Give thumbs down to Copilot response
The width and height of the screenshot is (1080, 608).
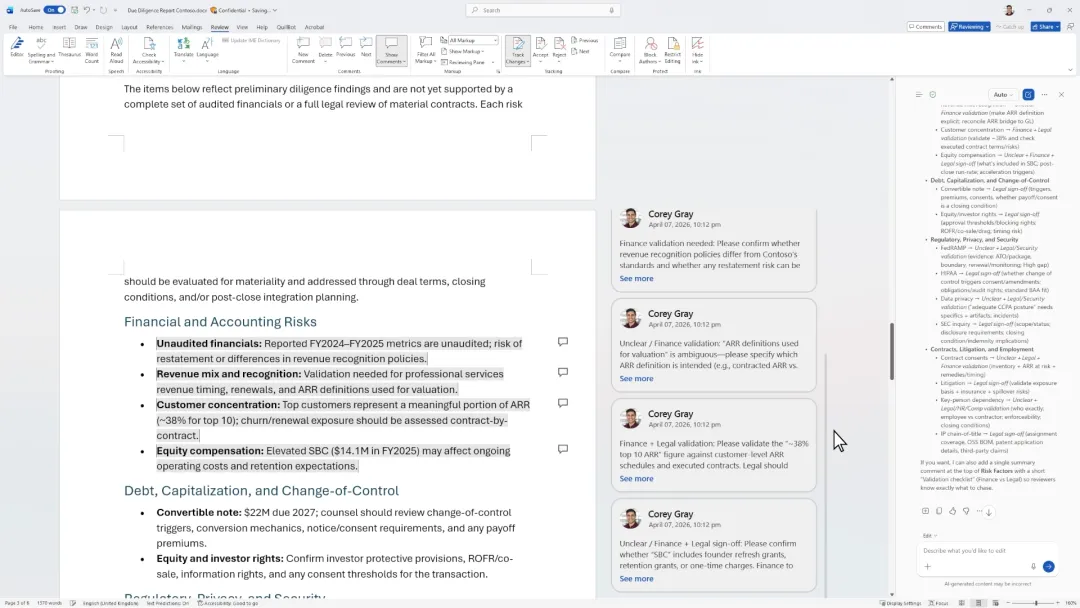966,511
